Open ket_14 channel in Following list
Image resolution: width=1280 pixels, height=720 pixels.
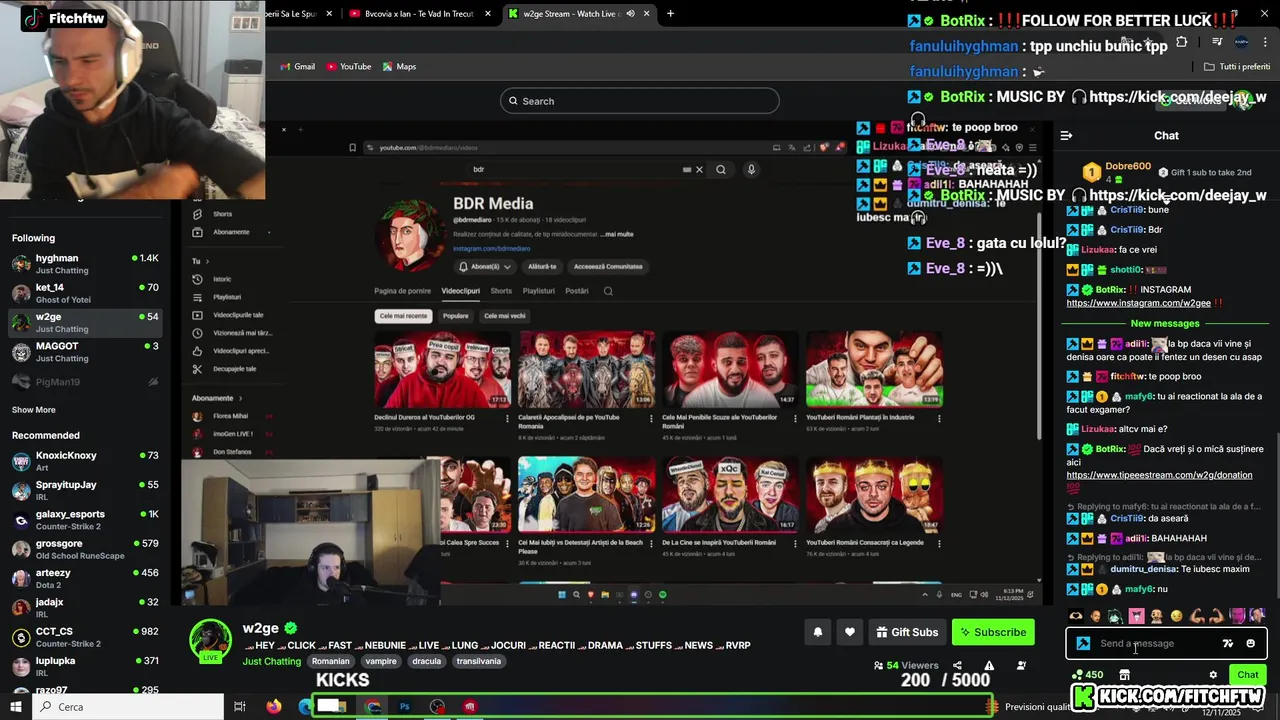click(x=85, y=293)
